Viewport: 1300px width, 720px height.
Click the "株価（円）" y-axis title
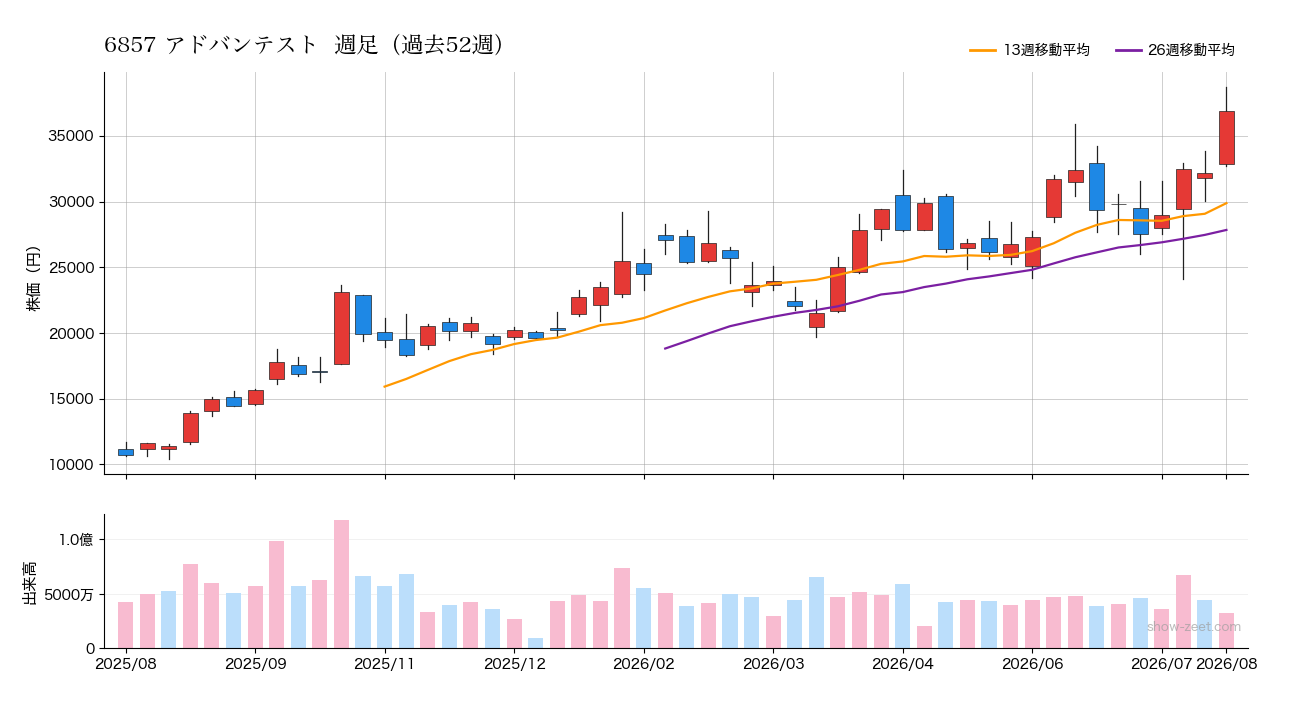34,272
